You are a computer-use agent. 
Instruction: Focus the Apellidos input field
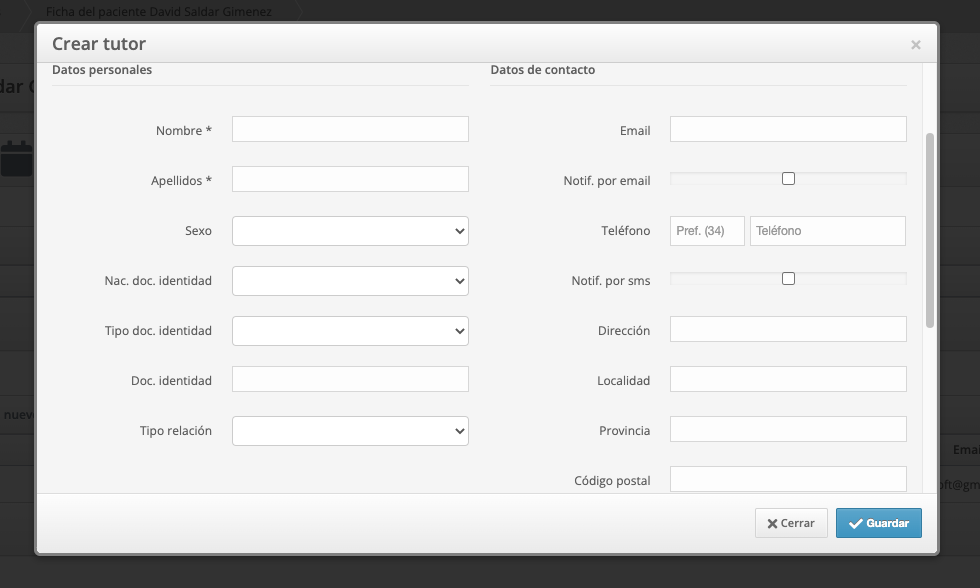350,179
